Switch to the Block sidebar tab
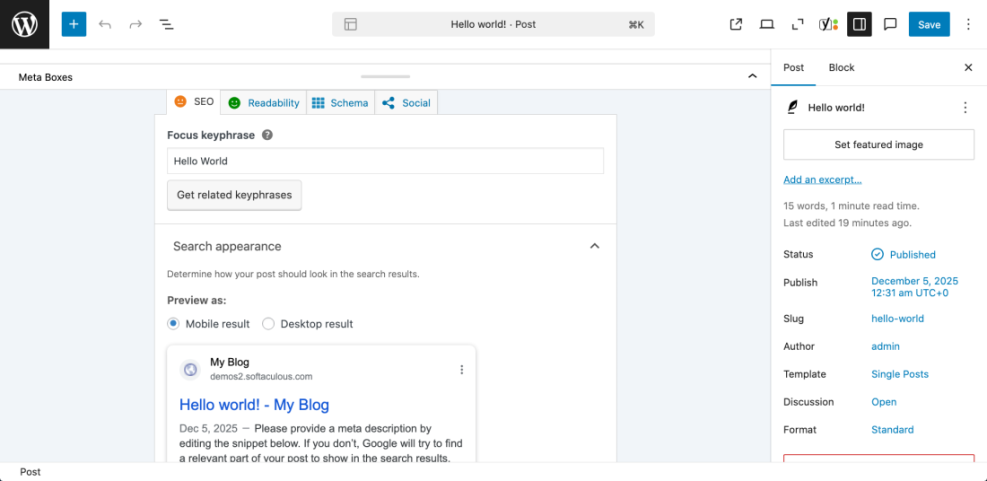The height and width of the screenshot is (481, 987). pyautogui.click(x=842, y=67)
